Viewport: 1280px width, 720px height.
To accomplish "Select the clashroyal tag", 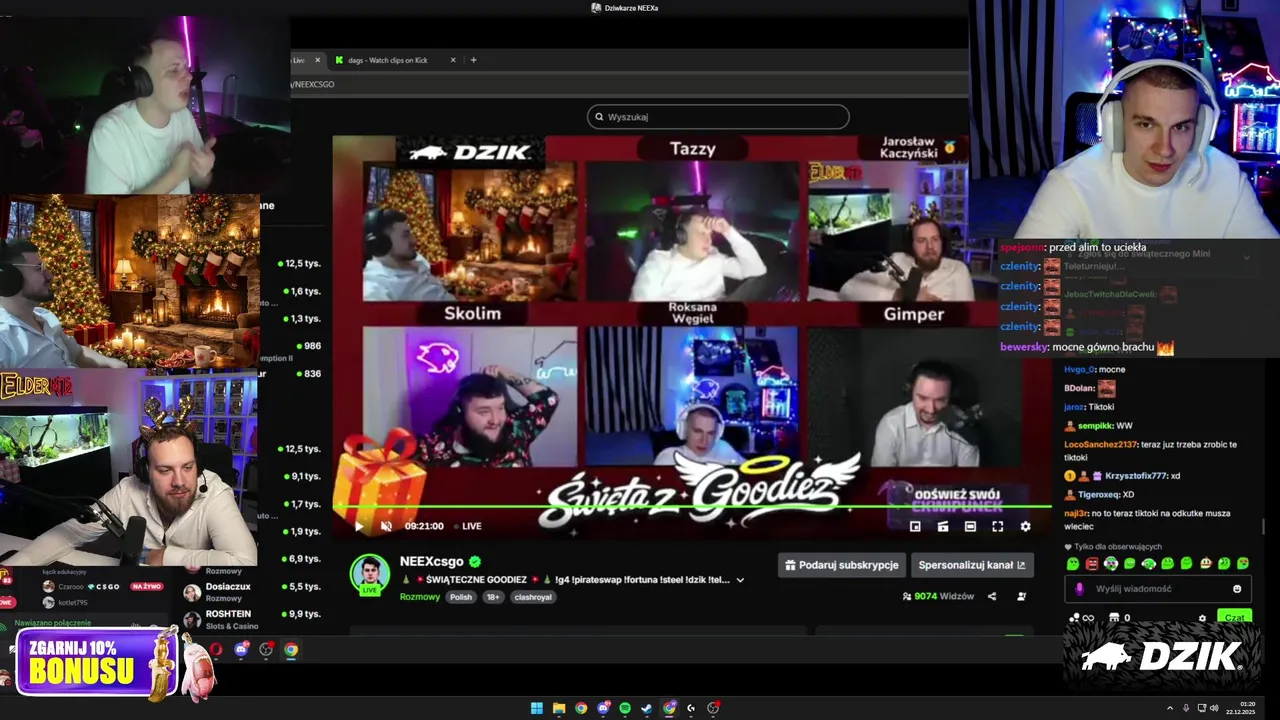I will tap(533, 597).
